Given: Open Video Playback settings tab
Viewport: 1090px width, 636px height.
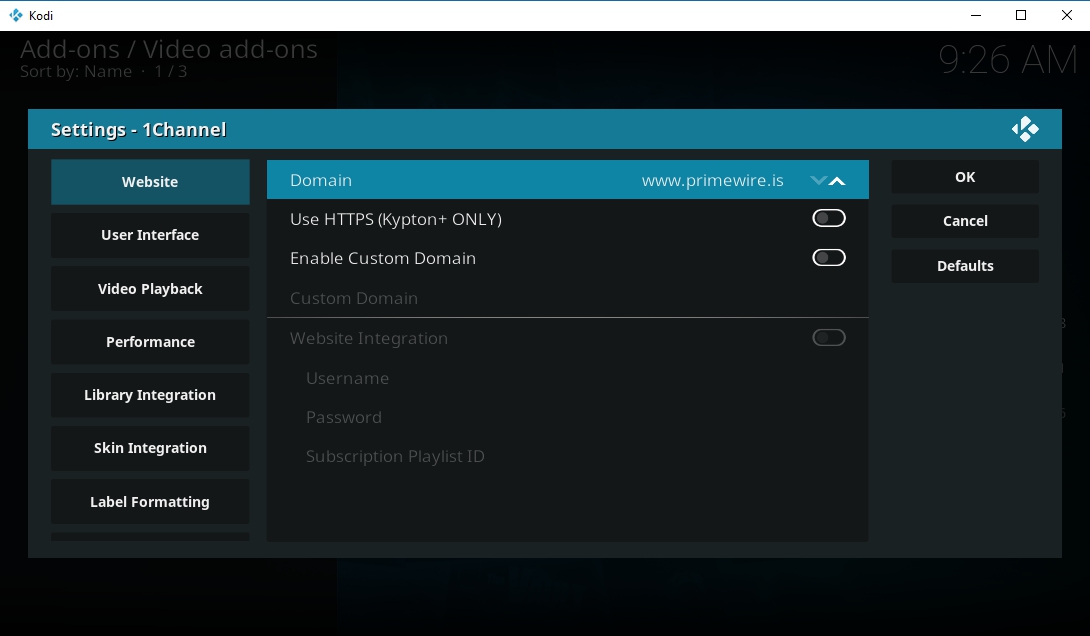Looking at the screenshot, I should 150,289.
